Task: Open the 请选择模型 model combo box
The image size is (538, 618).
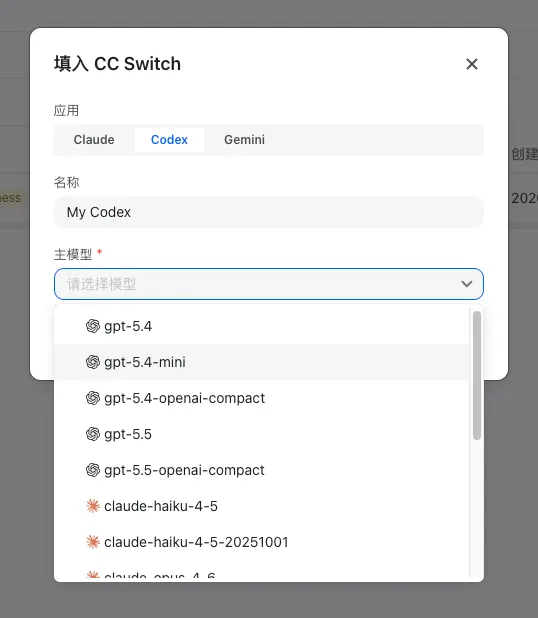Action: 269,284
